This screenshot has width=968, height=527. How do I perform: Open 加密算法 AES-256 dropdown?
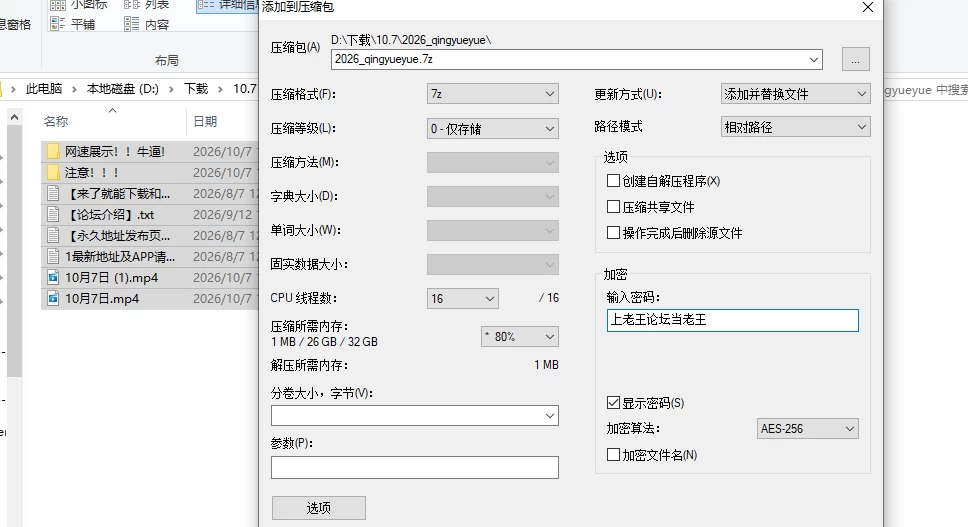tap(807, 428)
